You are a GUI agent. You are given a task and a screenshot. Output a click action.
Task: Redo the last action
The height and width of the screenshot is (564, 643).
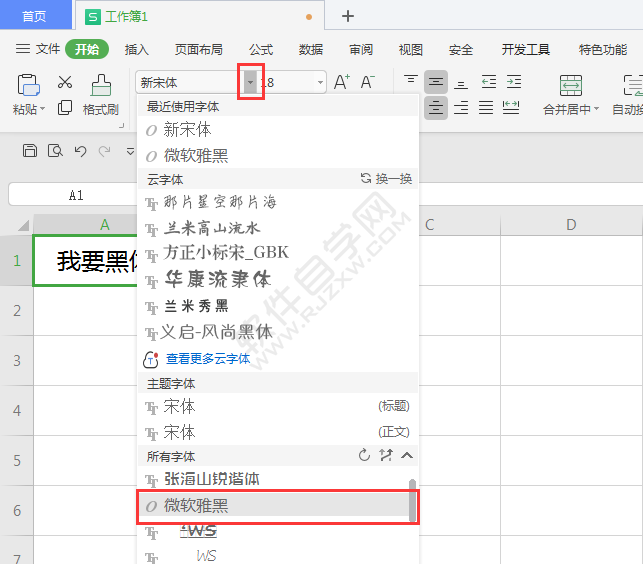pyautogui.click(x=105, y=151)
